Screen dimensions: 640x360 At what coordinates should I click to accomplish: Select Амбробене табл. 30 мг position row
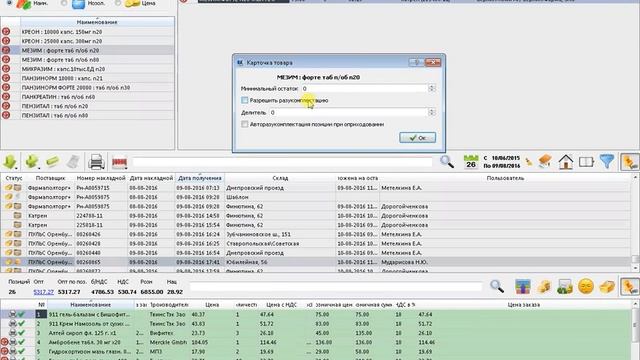[316, 342]
